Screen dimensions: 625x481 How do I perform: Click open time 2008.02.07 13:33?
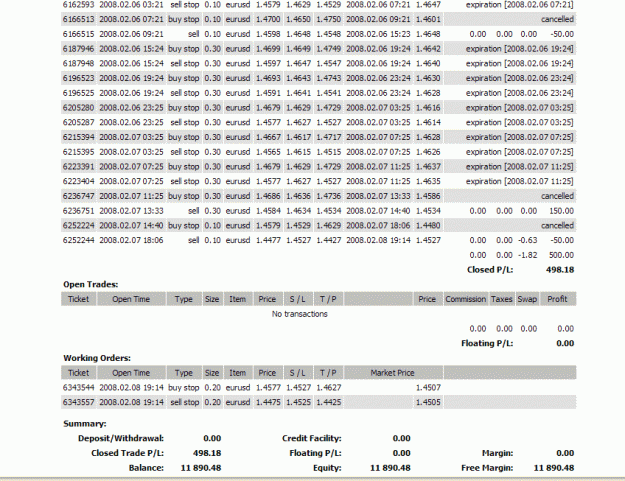pyautogui.click(x=131, y=211)
